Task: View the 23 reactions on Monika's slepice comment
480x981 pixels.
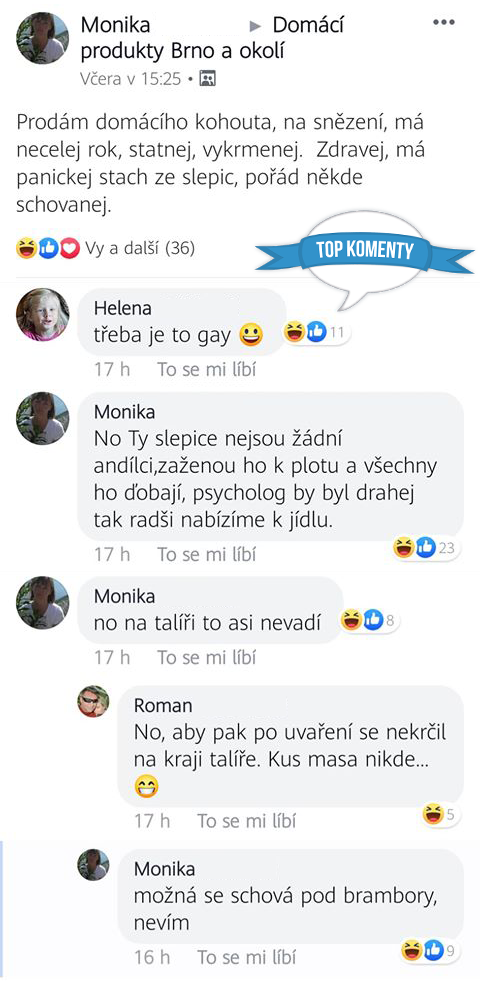Action: point(425,548)
